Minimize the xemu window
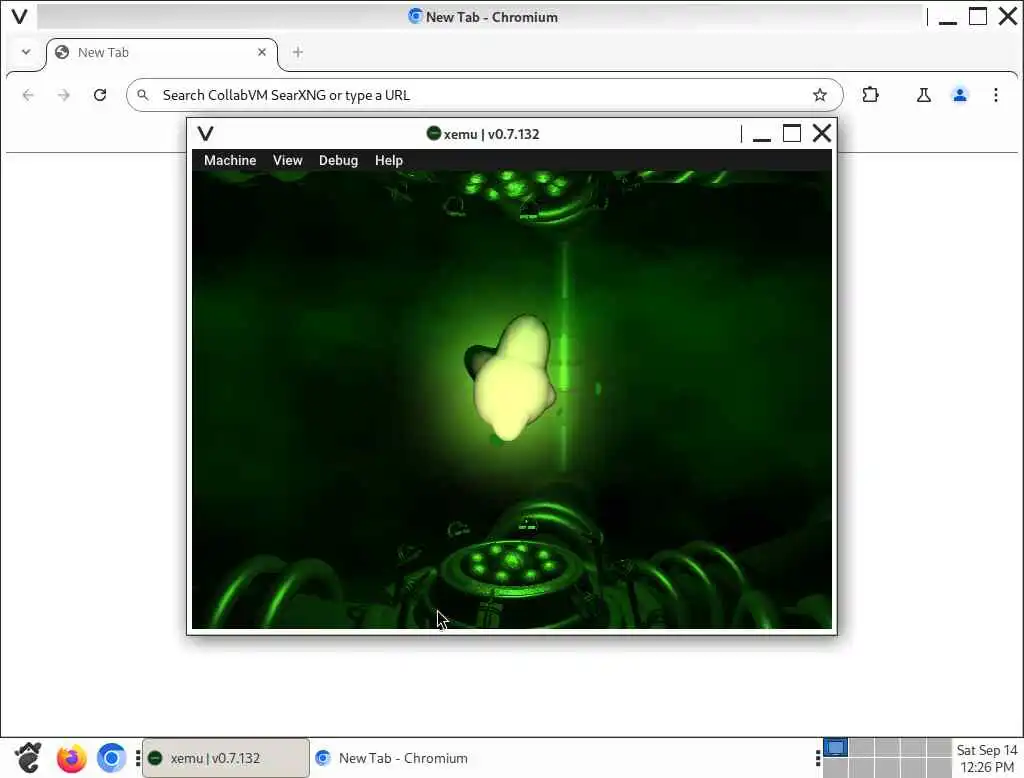1024x778 pixels. (x=761, y=134)
